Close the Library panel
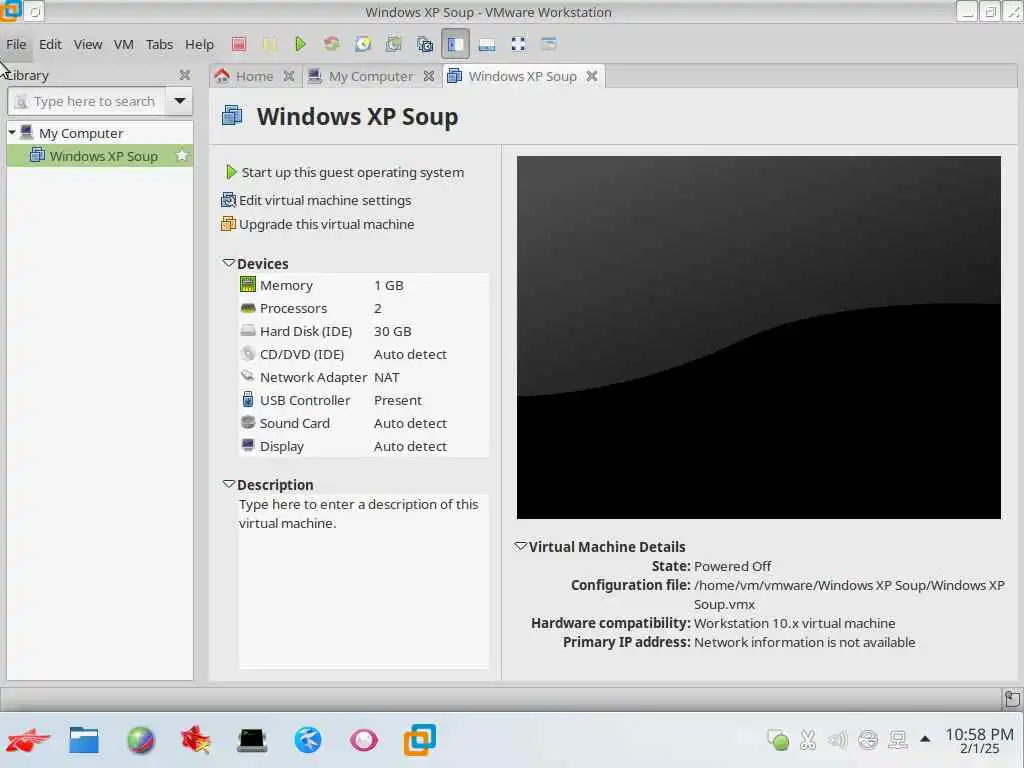This screenshot has height=768, width=1024. (185, 75)
